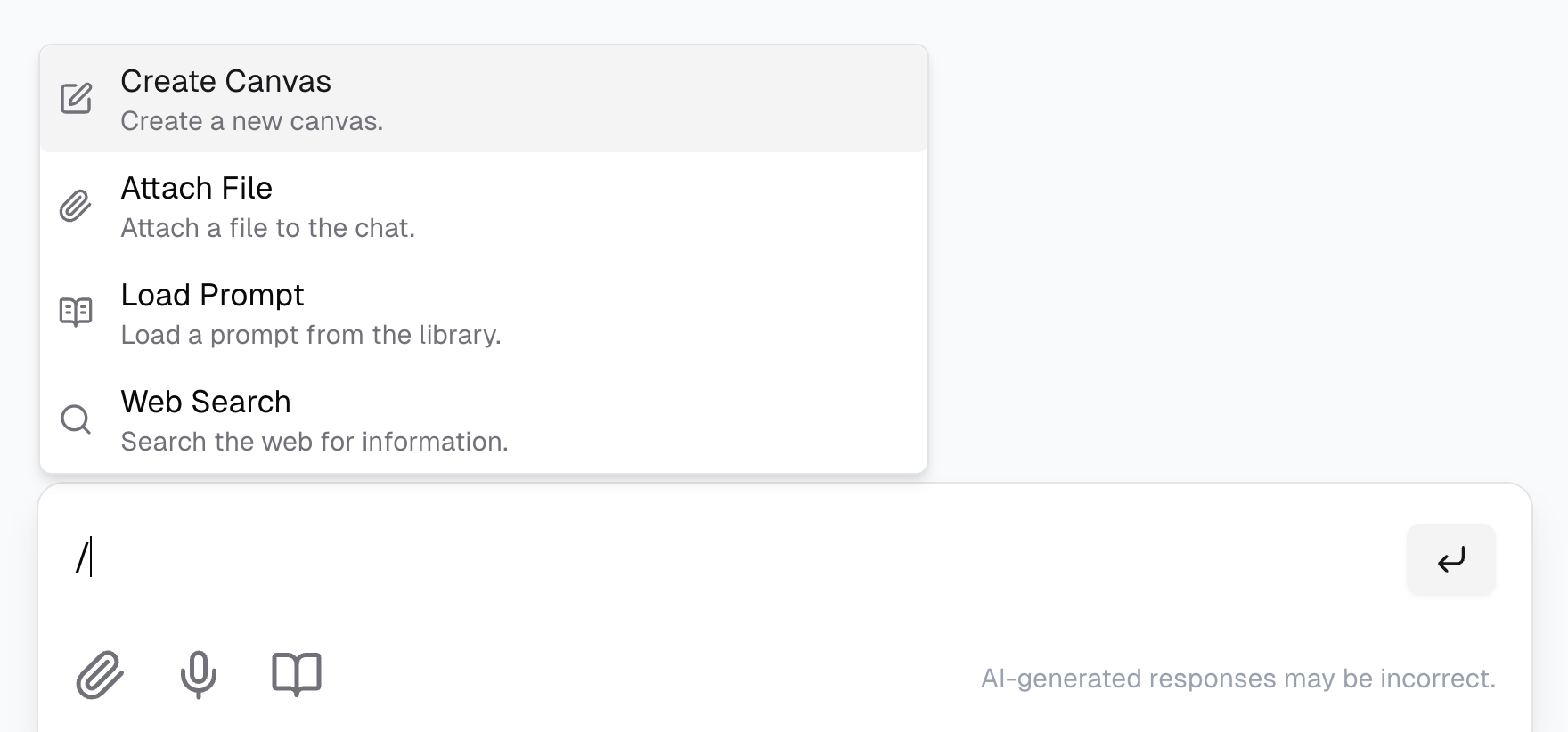Choose Web Search to search the web

[x=205, y=402]
